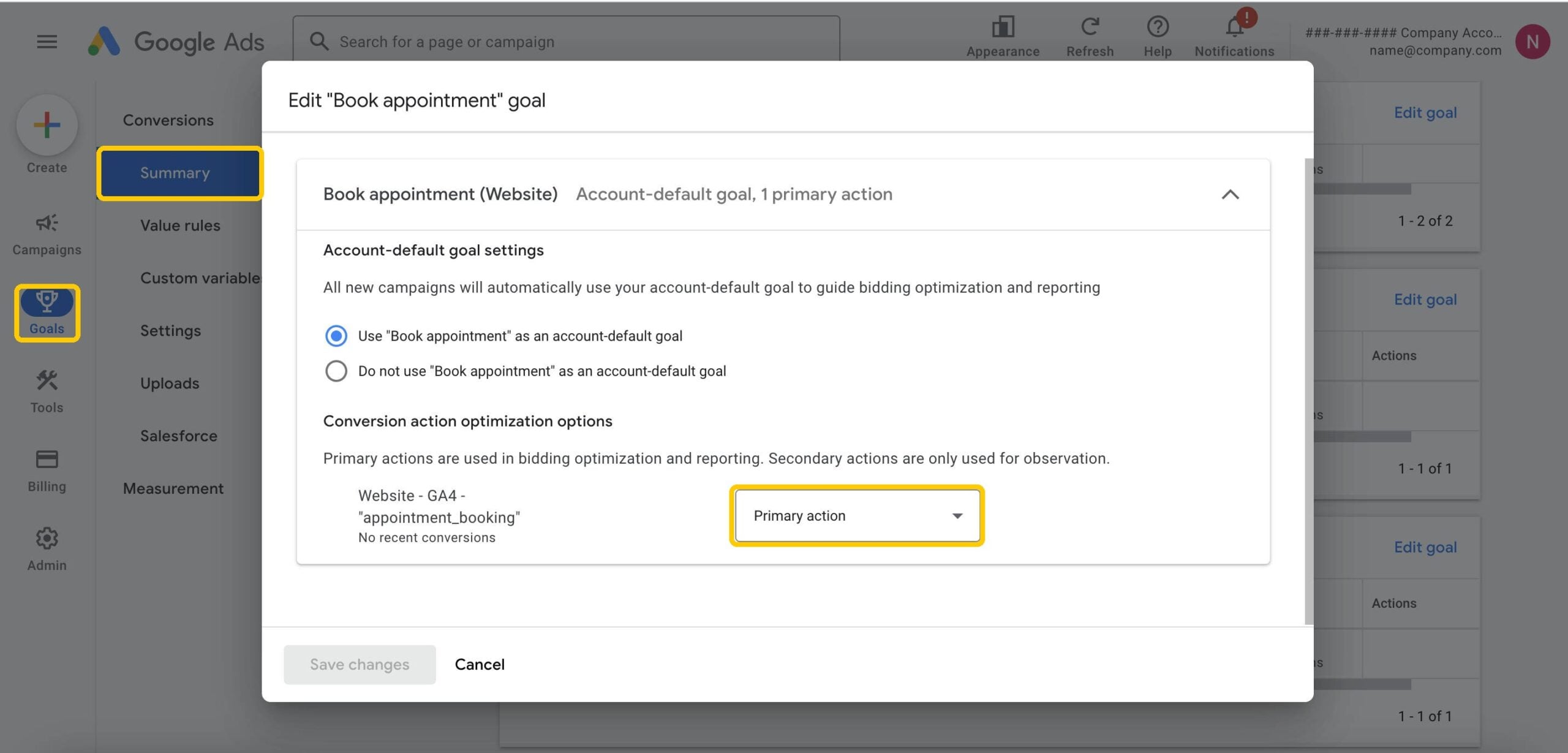Focus the search for a page or campaign field
1568x753 pixels.
tap(566, 41)
